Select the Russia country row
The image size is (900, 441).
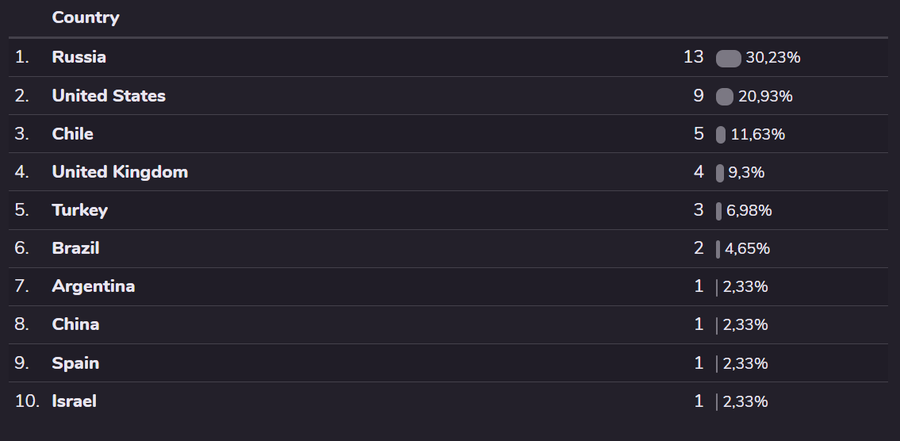pyautogui.click(x=79, y=57)
